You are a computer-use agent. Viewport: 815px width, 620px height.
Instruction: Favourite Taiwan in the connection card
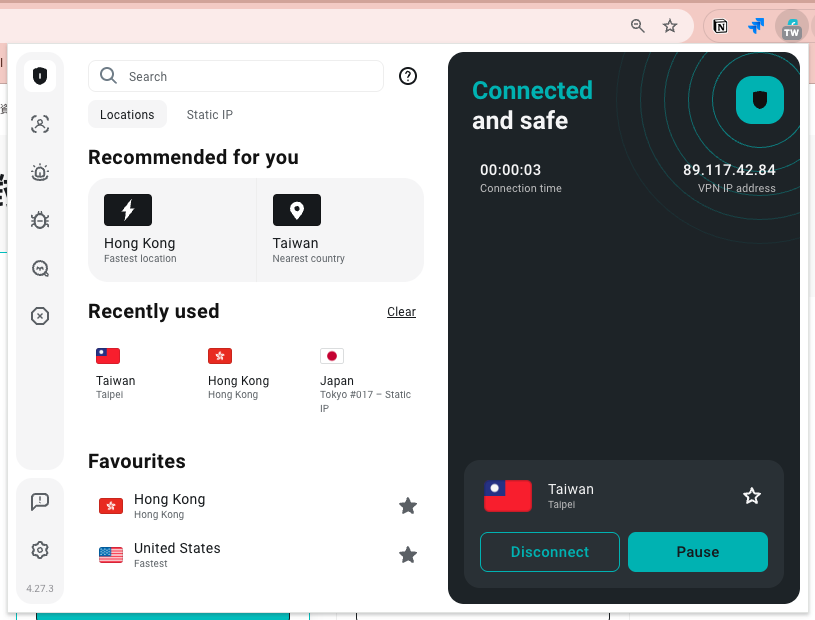[751, 495]
